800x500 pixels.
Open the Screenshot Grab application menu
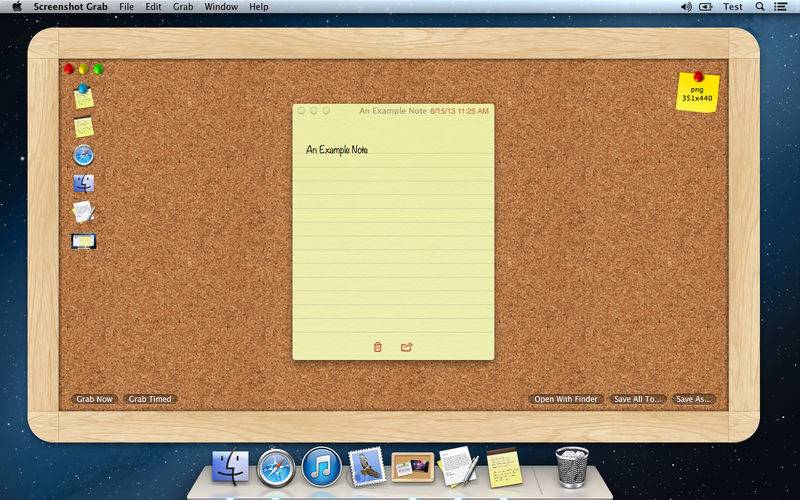click(70, 7)
